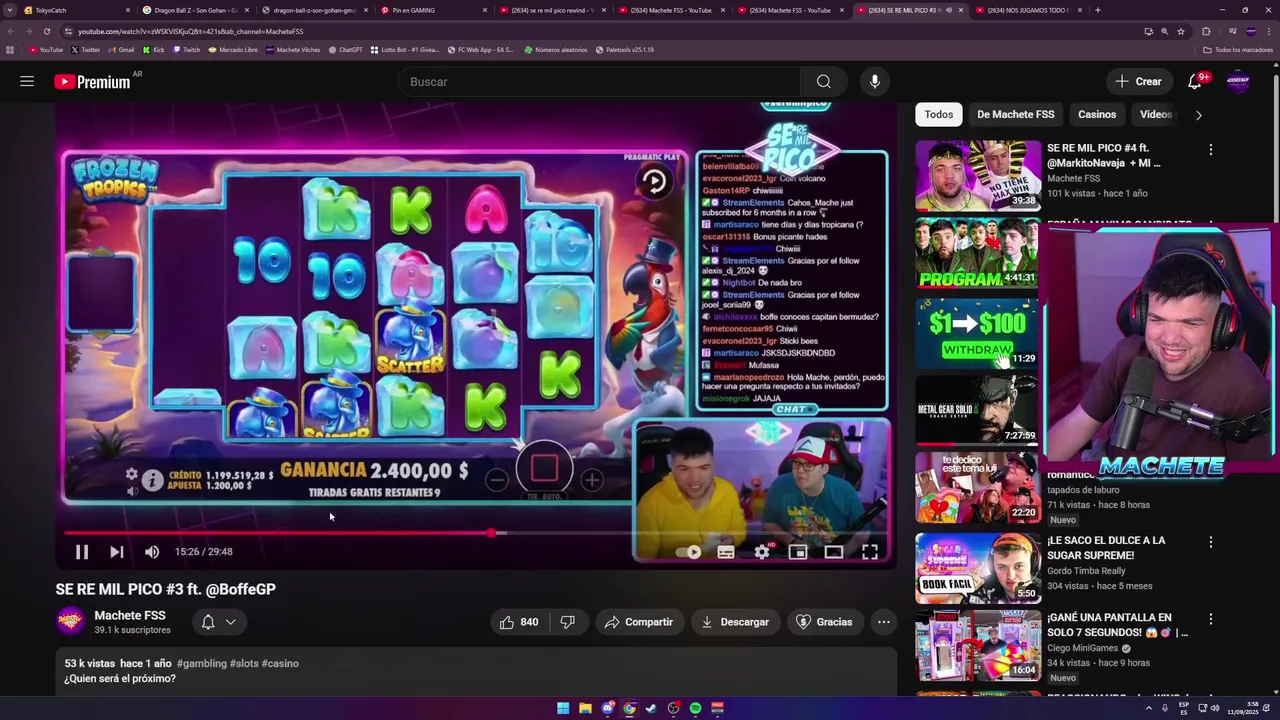Viewport: 1280px width, 720px height.
Task: Open Machete FSS channel name link
Action: 130,616
